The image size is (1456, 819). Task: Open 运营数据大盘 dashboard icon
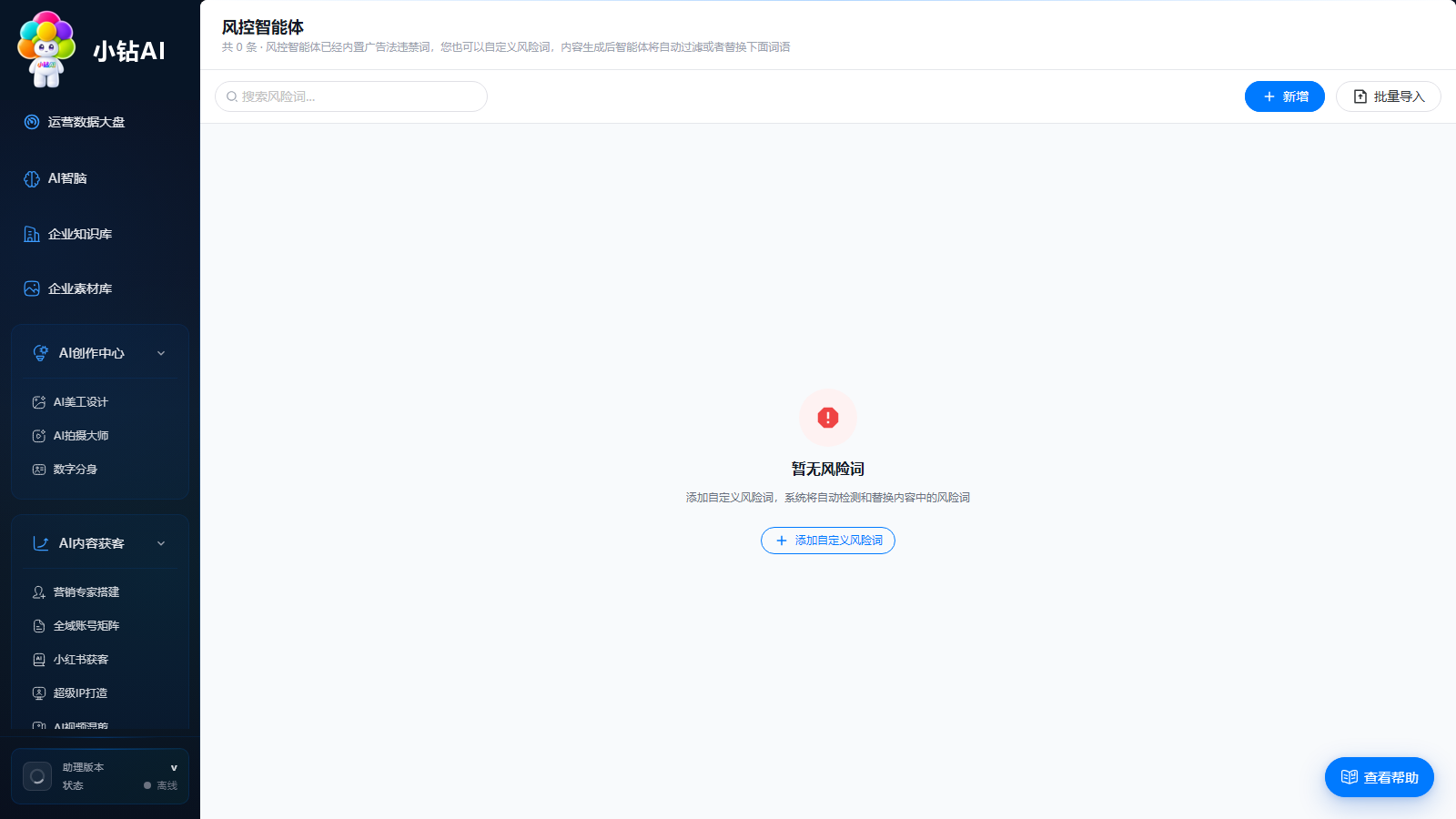coord(32,122)
